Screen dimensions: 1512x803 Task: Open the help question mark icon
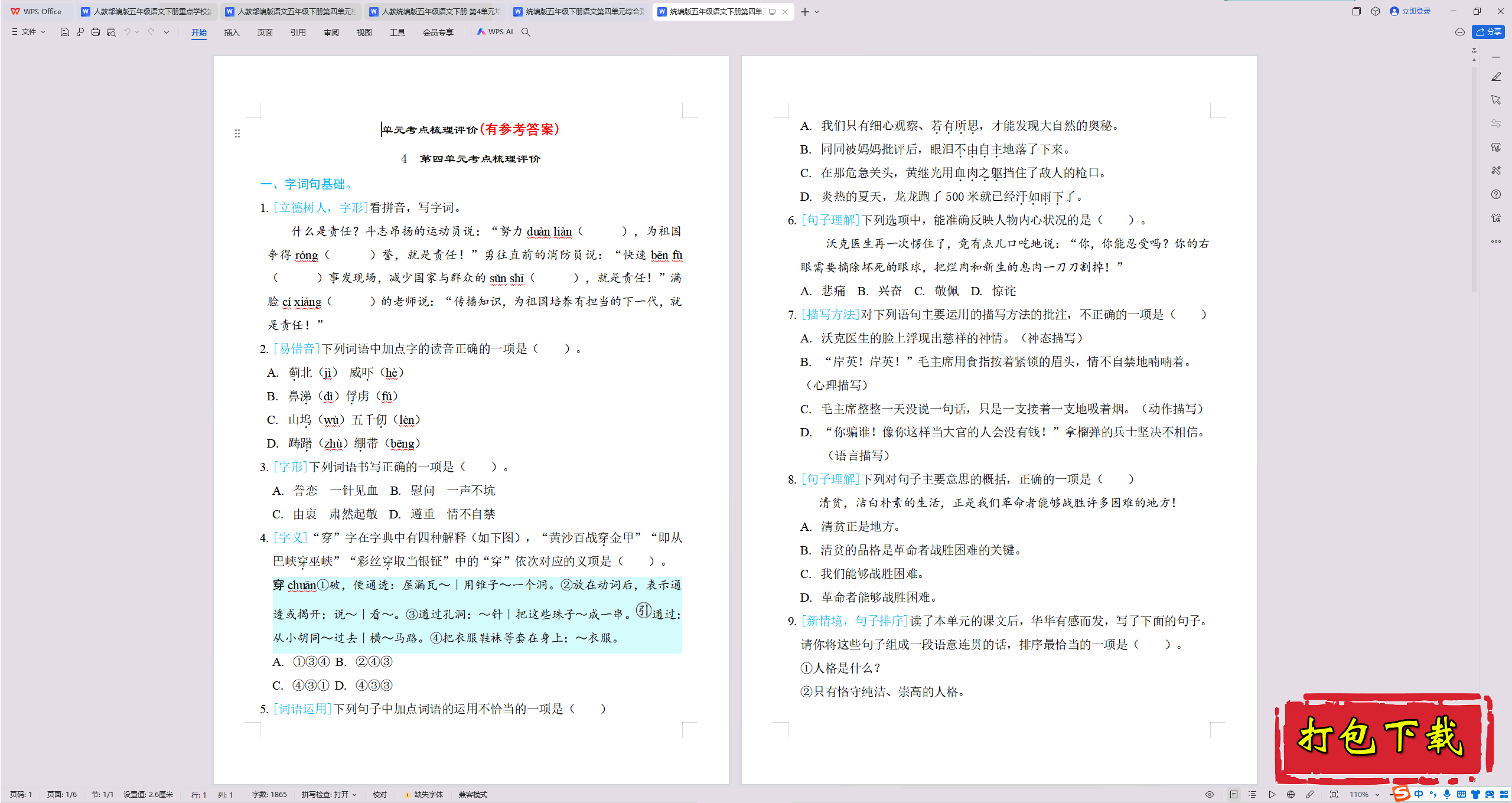coord(1496,194)
